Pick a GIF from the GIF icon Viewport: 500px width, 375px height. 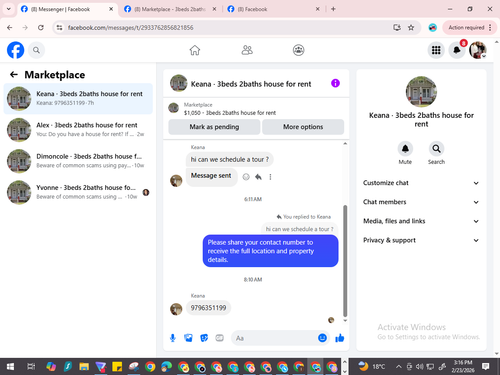click(219, 338)
